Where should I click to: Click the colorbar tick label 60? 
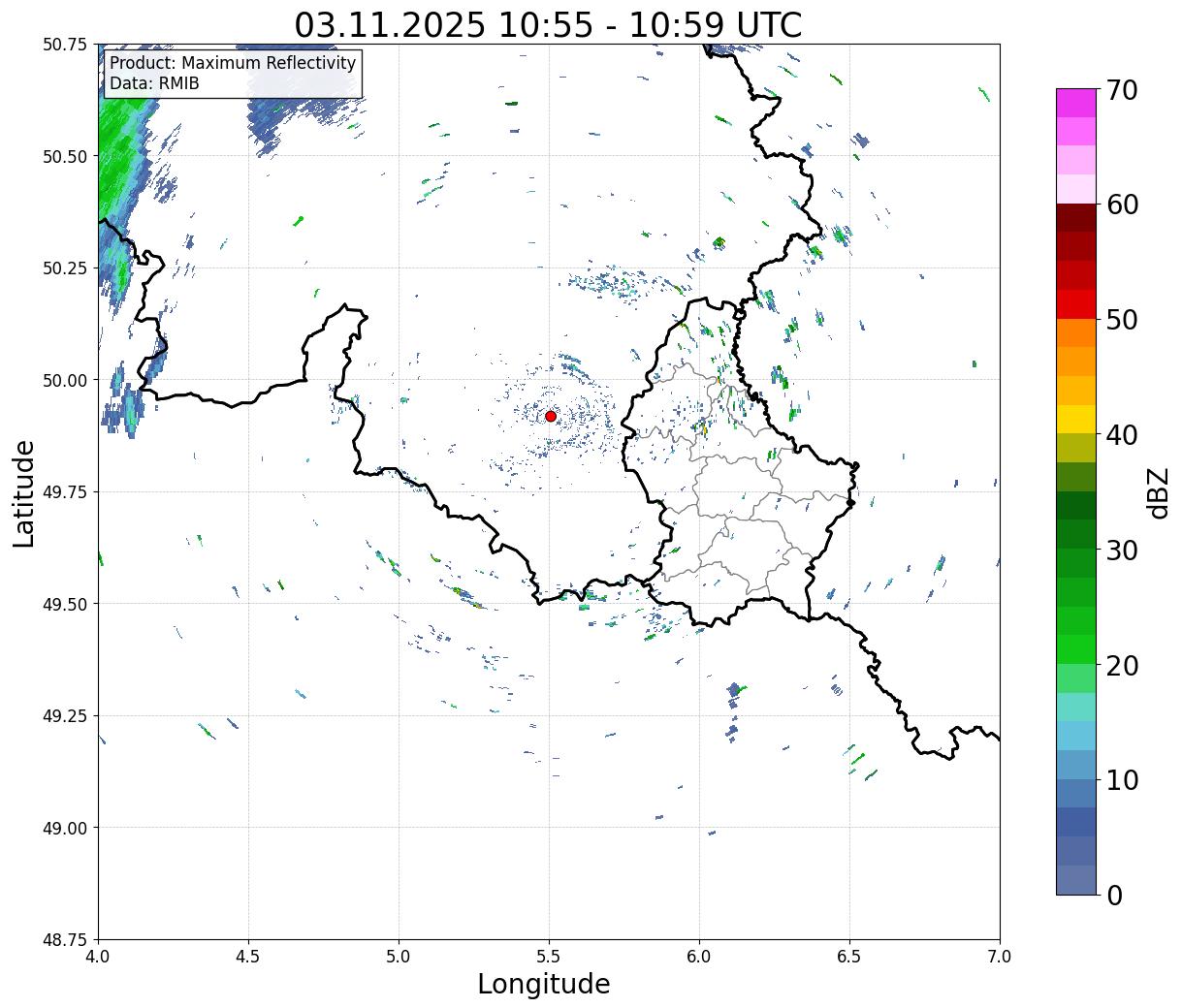click(1122, 205)
